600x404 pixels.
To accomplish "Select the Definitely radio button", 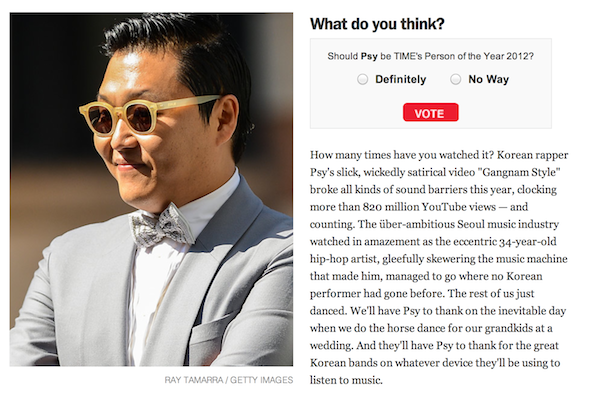I will (362, 79).
